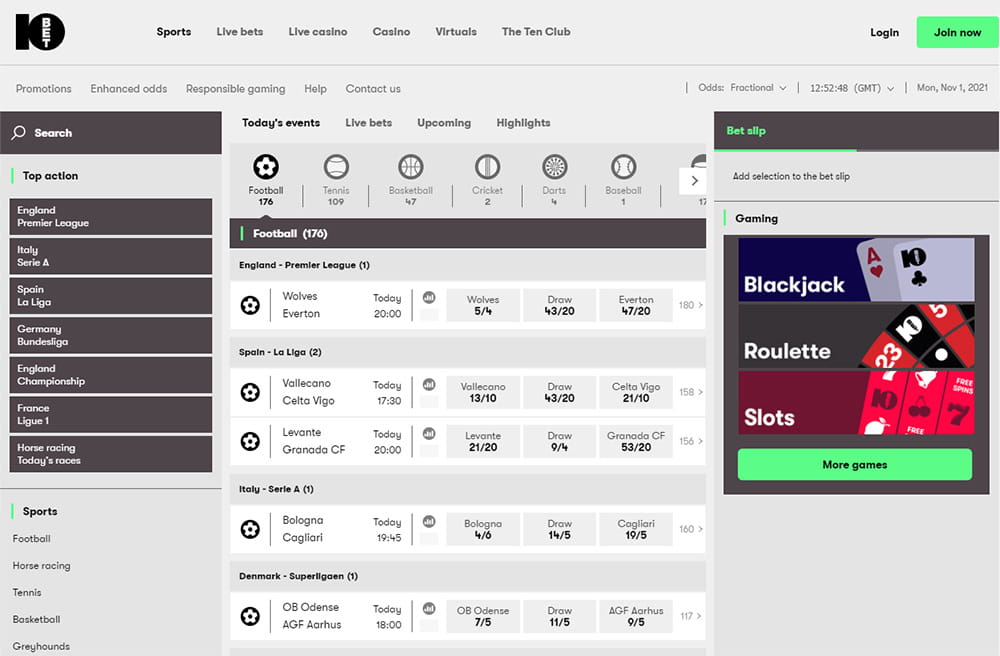Switch to the Today's events tab
This screenshot has width=1000, height=656.
click(281, 123)
